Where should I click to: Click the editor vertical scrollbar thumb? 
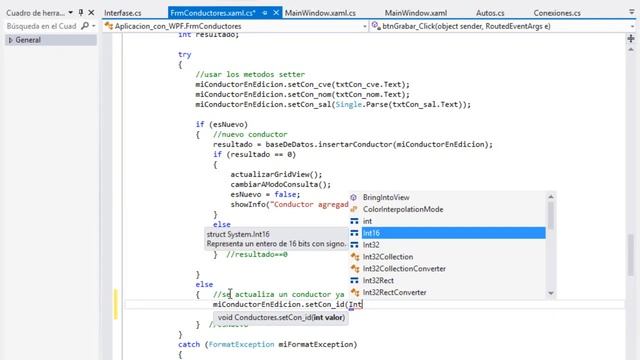[631, 255]
